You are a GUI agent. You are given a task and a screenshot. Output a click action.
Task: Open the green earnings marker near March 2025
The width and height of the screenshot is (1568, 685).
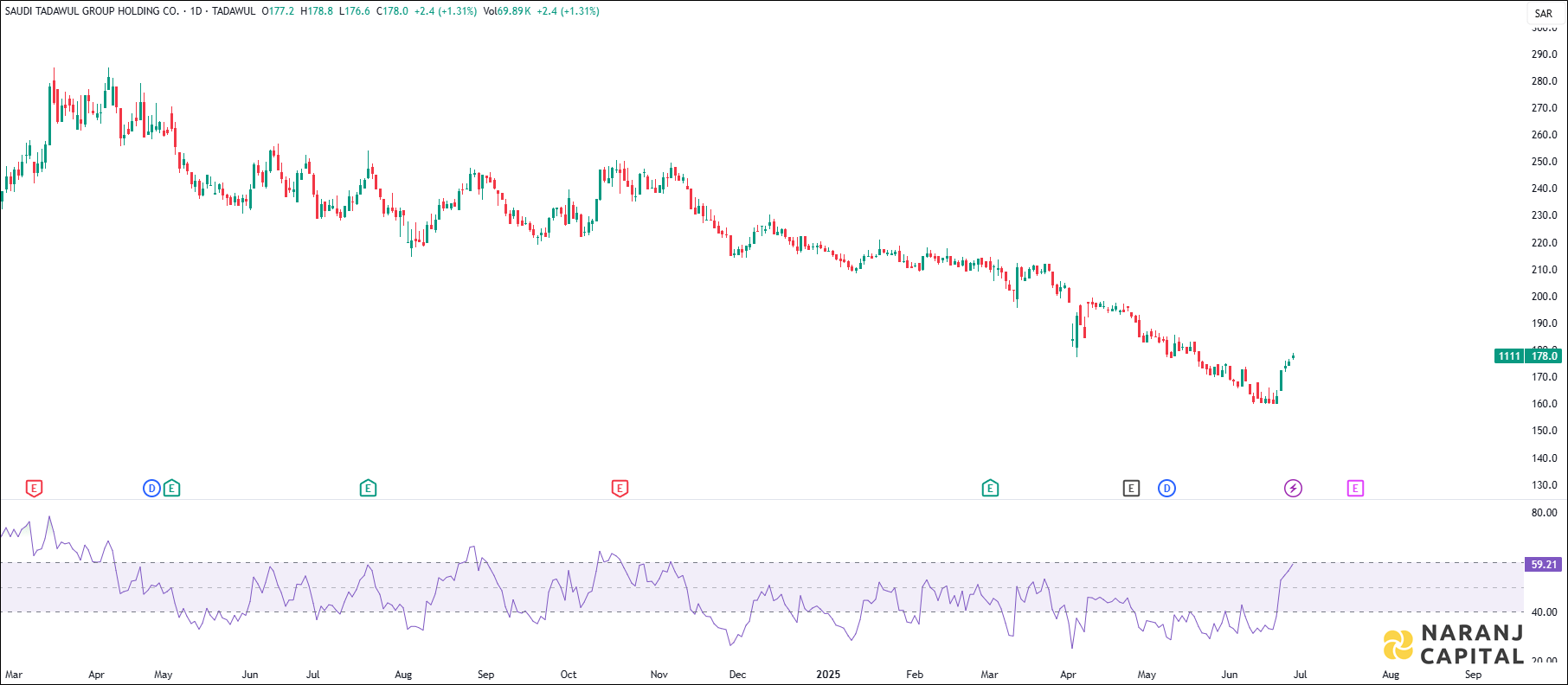(990, 489)
